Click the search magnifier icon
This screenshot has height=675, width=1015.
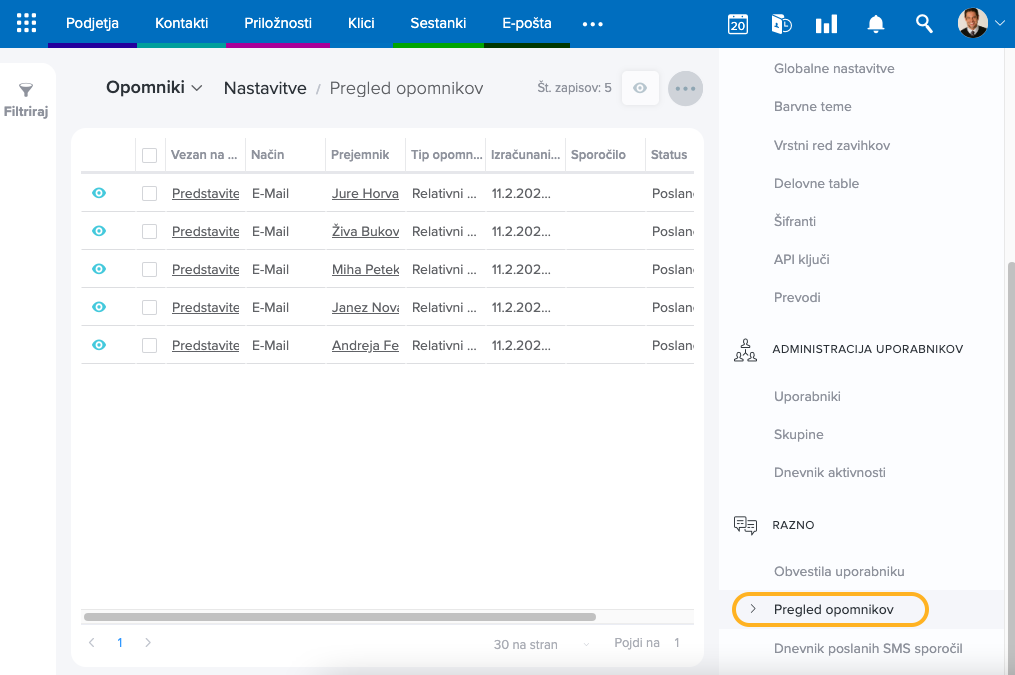(x=924, y=24)
